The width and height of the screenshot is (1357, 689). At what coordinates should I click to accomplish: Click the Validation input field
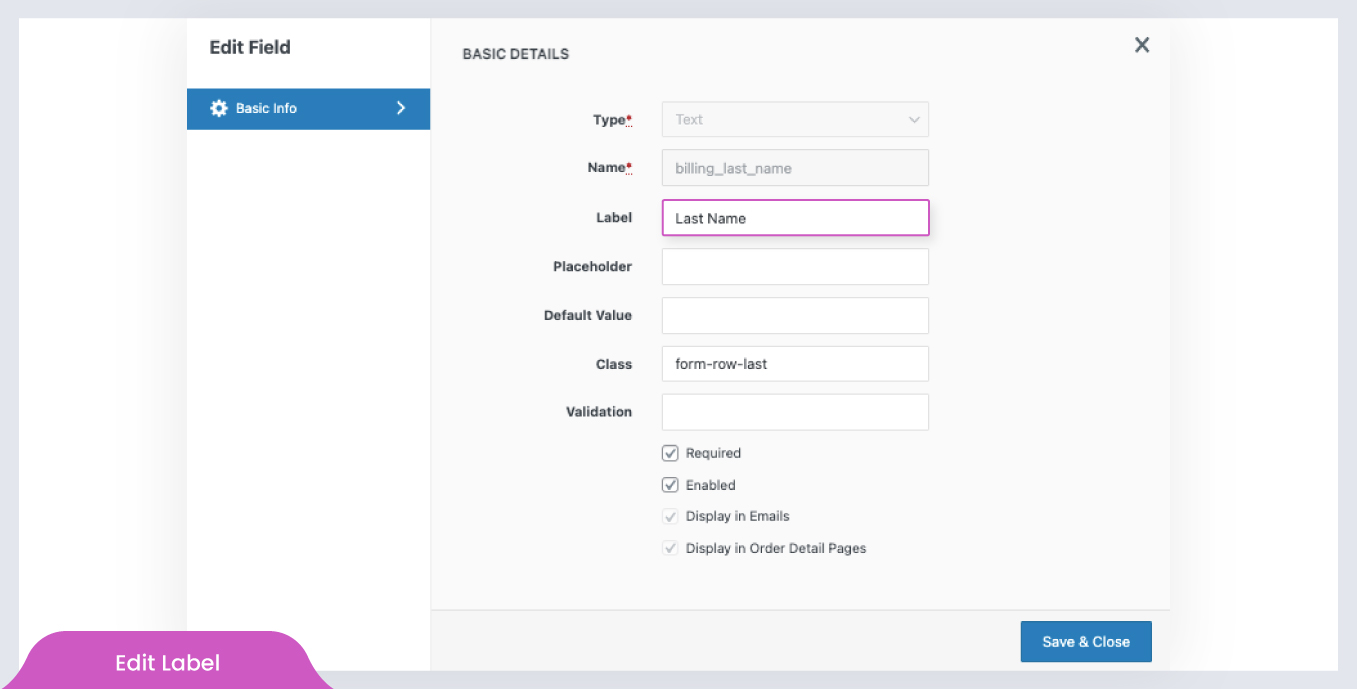pyautogui.click(x=795, y=411)
